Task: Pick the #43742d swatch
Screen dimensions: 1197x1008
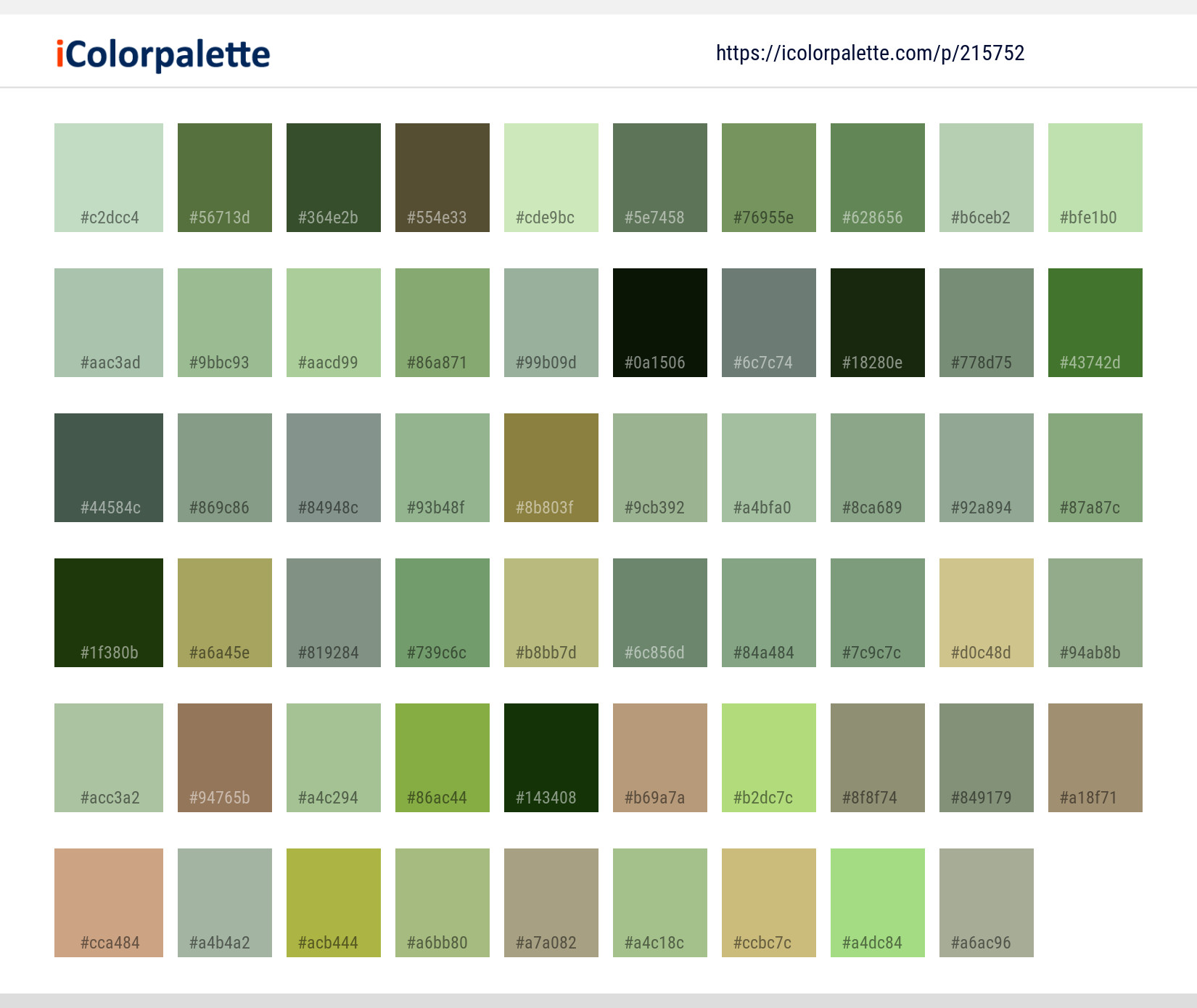Action: pyautogui.click(x=1095, y=323)
